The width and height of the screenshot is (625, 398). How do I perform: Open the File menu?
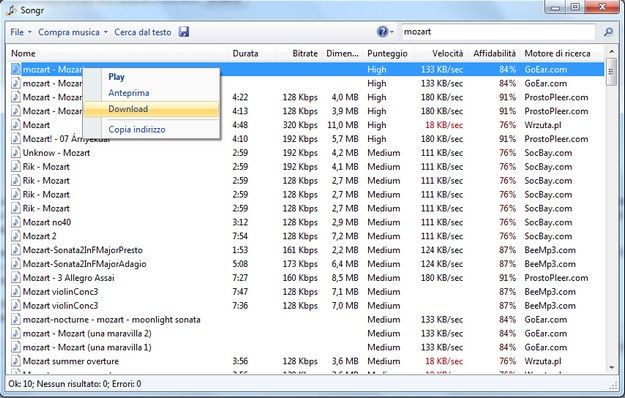tap(17, 32)
